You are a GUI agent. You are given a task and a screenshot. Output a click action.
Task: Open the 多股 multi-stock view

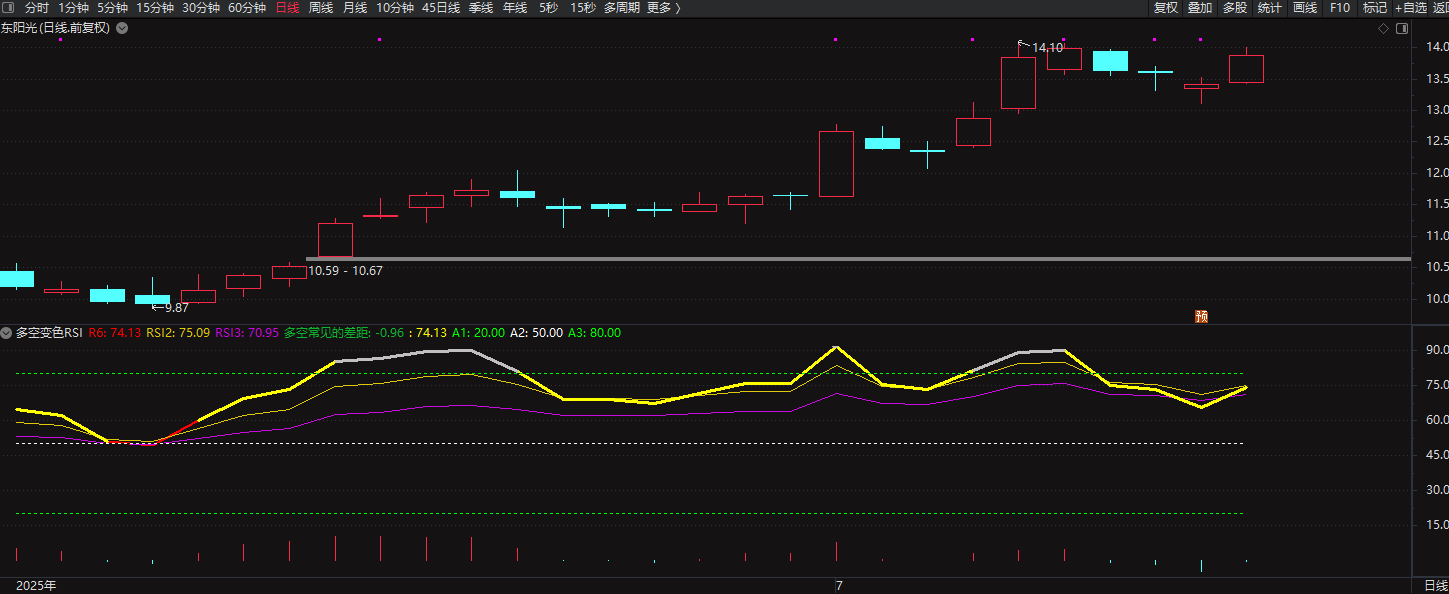pos(1235,8)
